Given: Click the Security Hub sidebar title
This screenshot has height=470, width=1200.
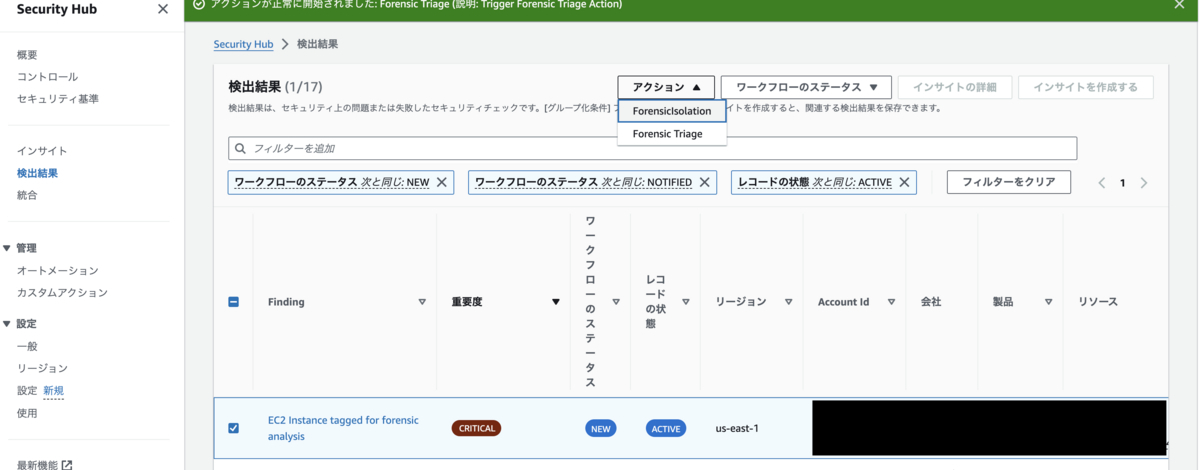Looking at the screenshot, I should [x=56, y=9].
